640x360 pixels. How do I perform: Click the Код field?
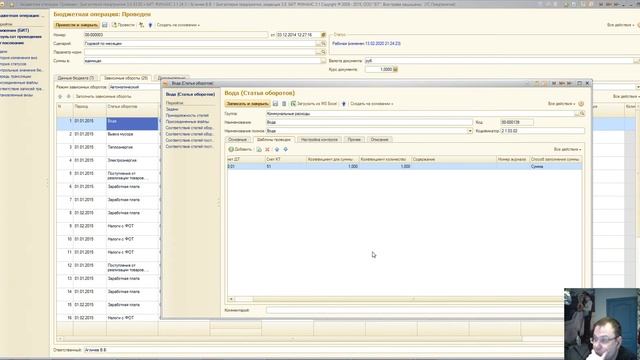(517, 122)
